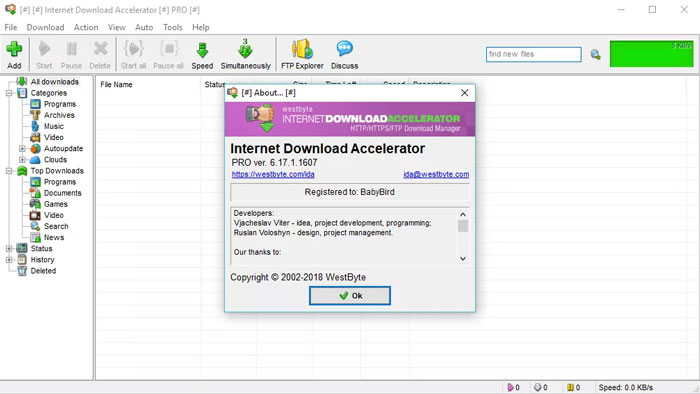This screenshot has height=394, width=700.
Task: Launch the FTP Explorer tool
Action: pos(302,54)
